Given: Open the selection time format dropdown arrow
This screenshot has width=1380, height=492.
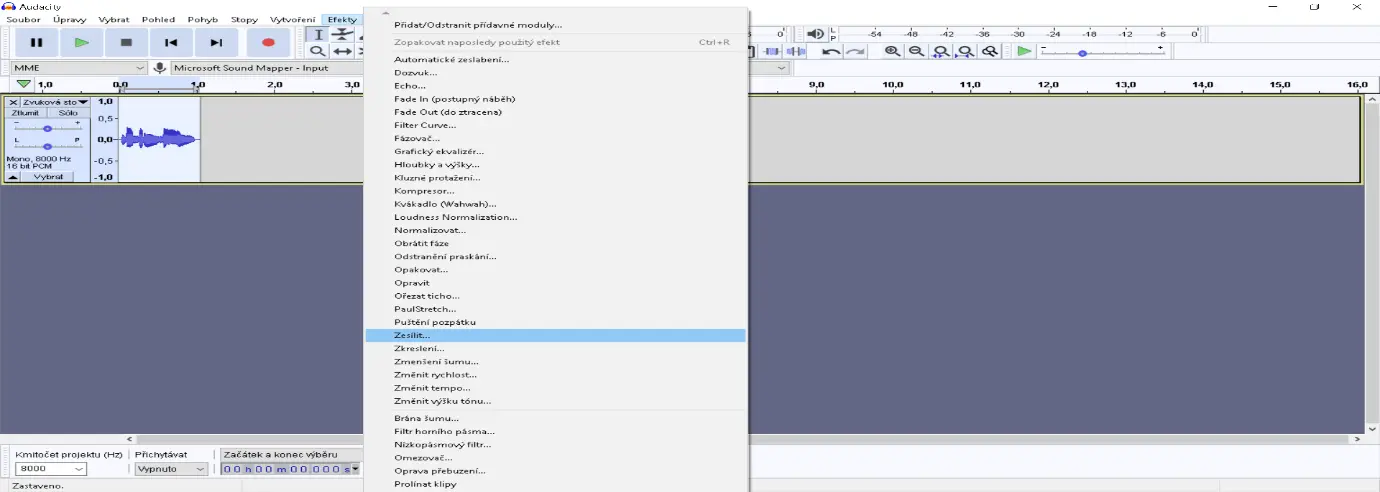Looking at the screenshot, I should (355, 469).
